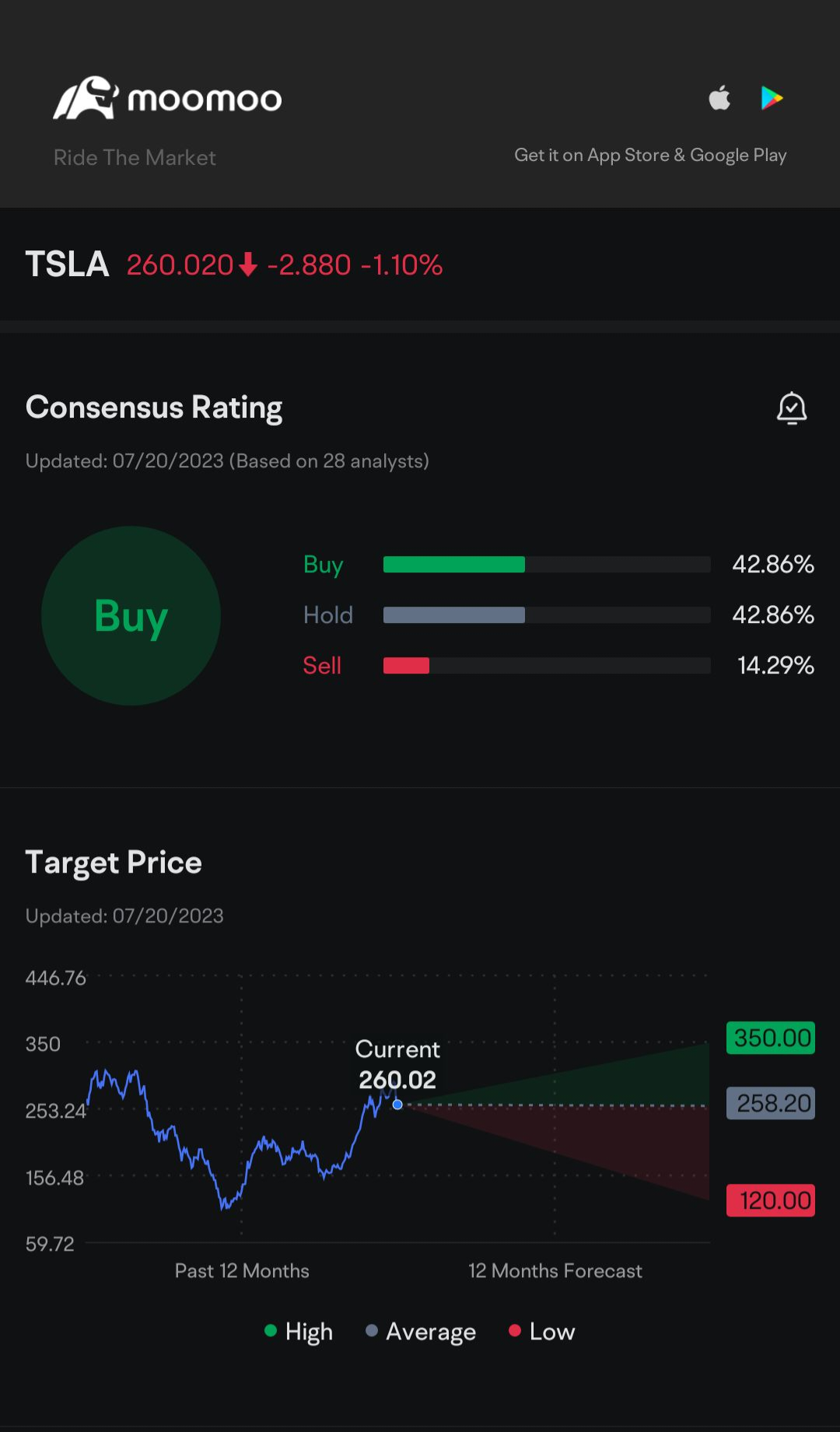The image size is (840, 1432).
Task: Click the red Low legend dot
Action: click(x=514, y=1331)
